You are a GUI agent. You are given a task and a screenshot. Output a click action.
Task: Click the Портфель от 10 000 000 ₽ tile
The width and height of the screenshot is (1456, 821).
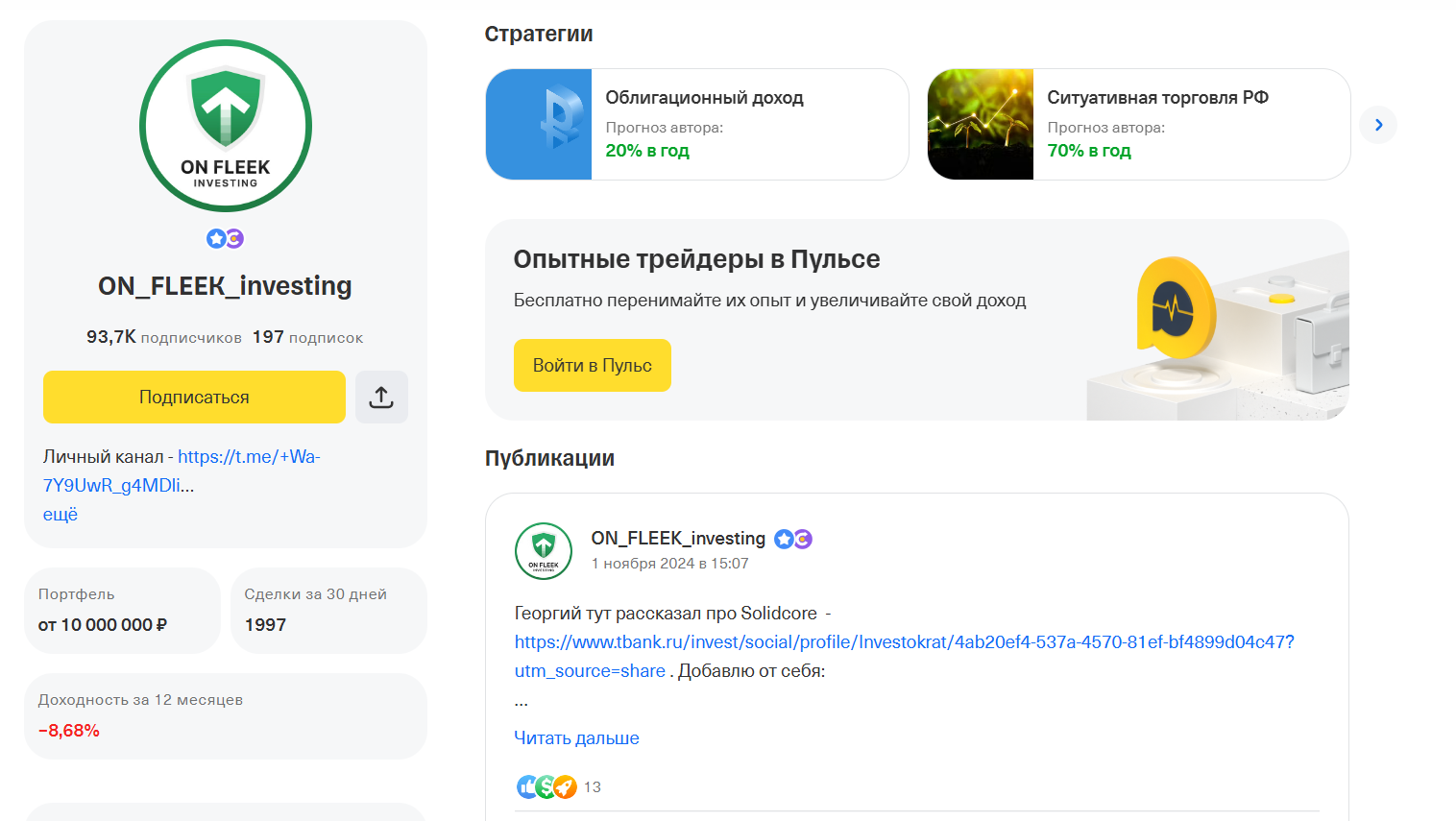point(123,611)
